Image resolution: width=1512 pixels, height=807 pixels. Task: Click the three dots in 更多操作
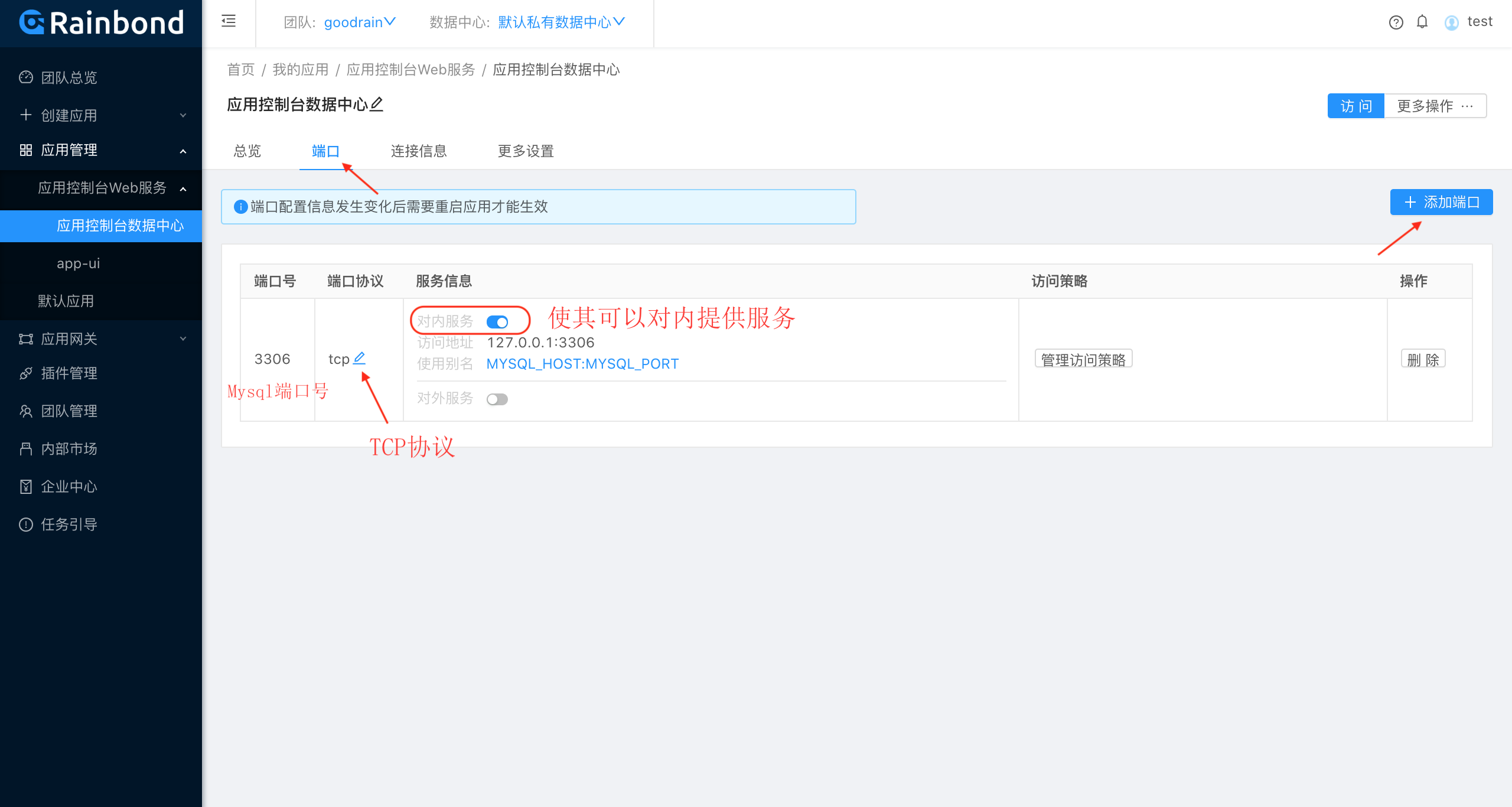pos(1468,106)
